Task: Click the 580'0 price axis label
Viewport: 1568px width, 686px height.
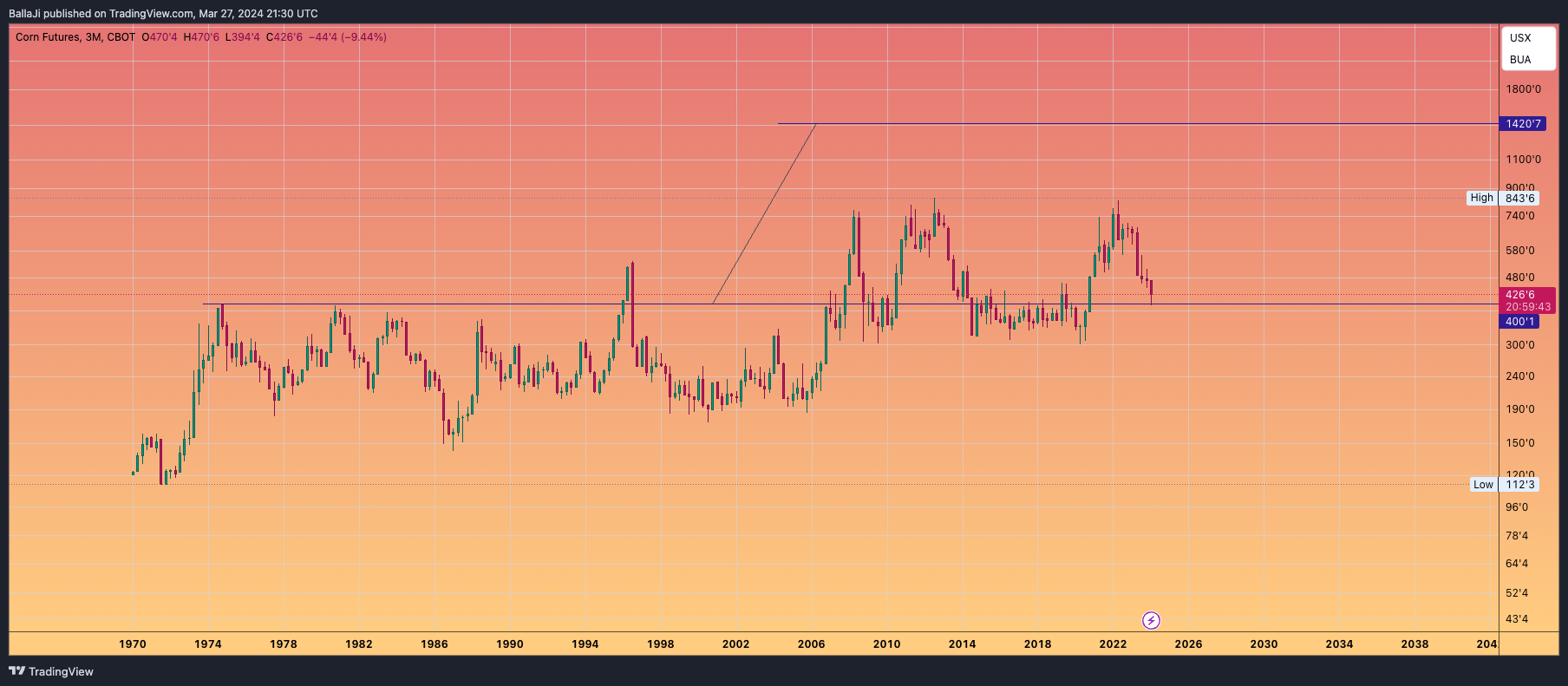Action: [x=1520, y=251]
